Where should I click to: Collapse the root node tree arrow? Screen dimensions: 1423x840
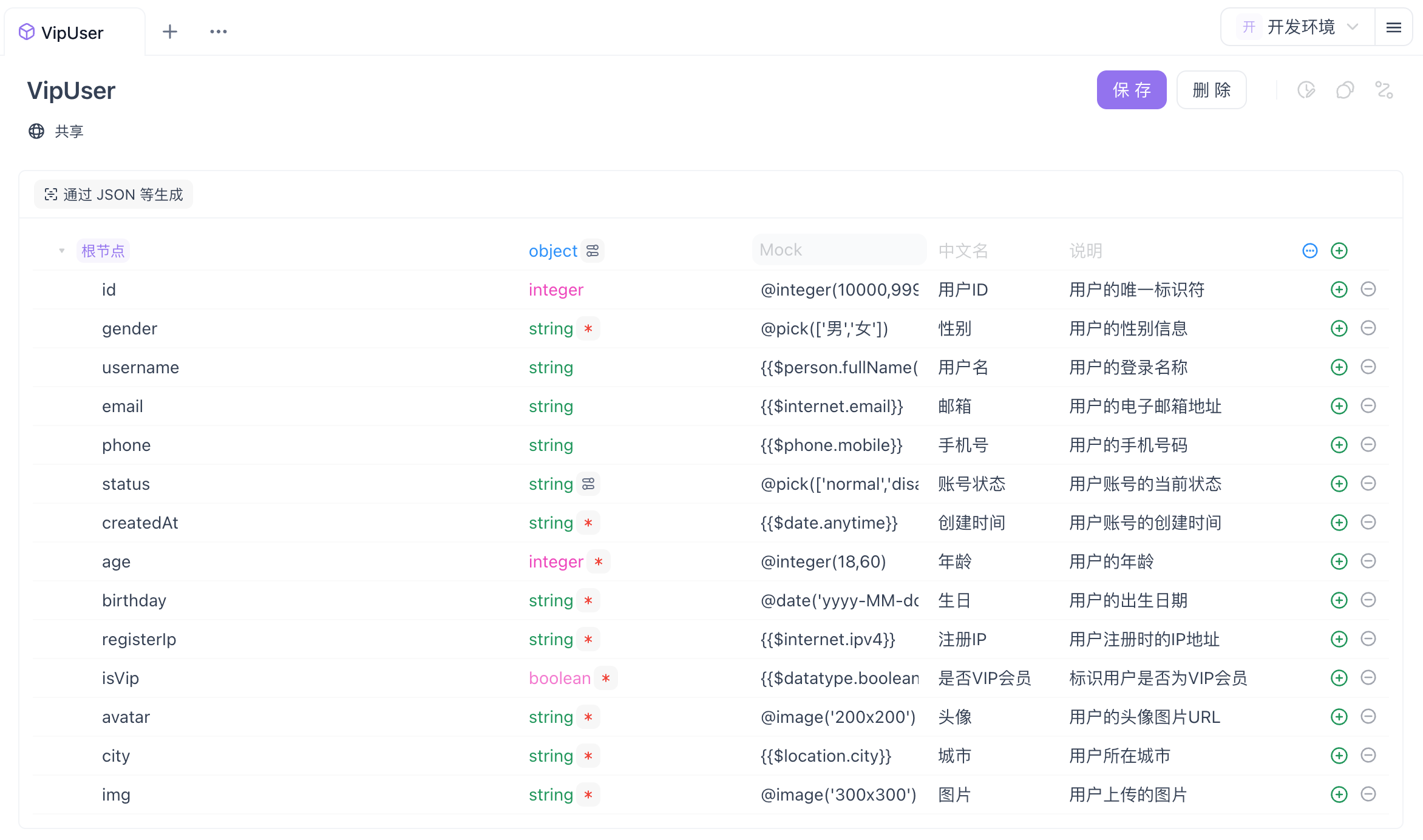pos(61,251)
